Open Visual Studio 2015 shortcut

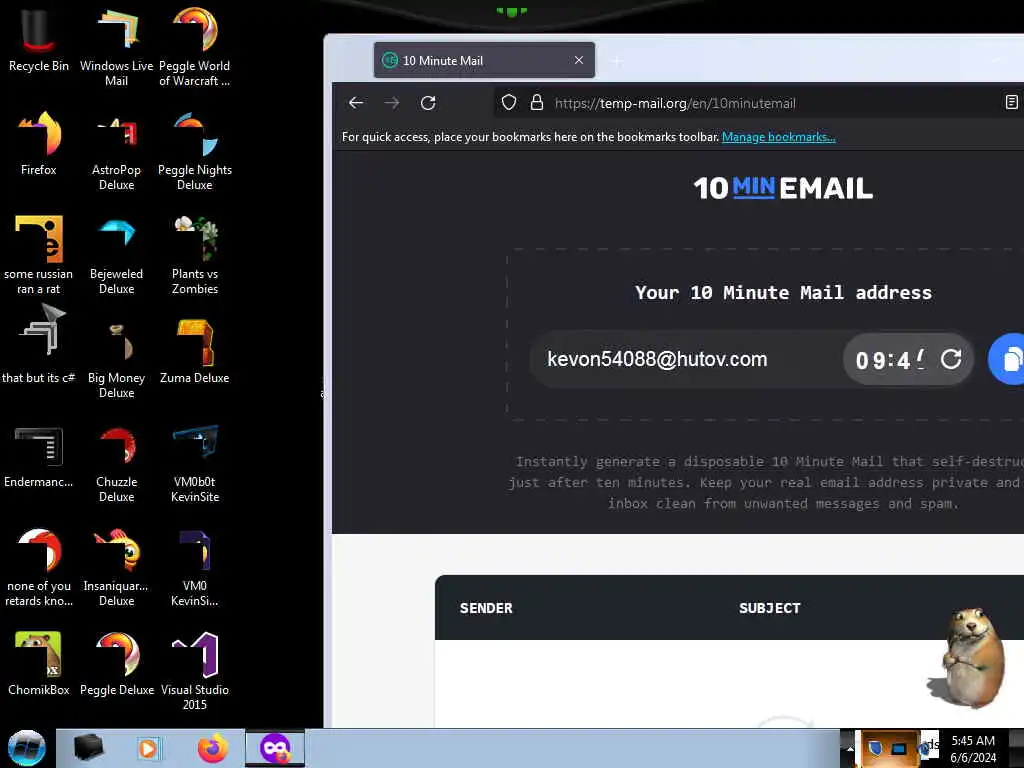tap(195, 671)
